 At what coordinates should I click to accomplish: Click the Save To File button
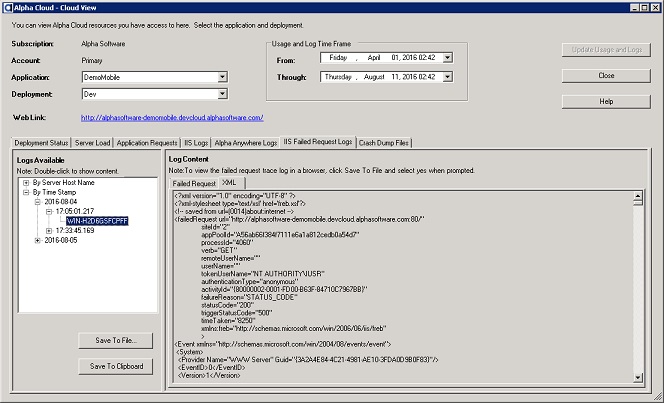pos(116,340)
